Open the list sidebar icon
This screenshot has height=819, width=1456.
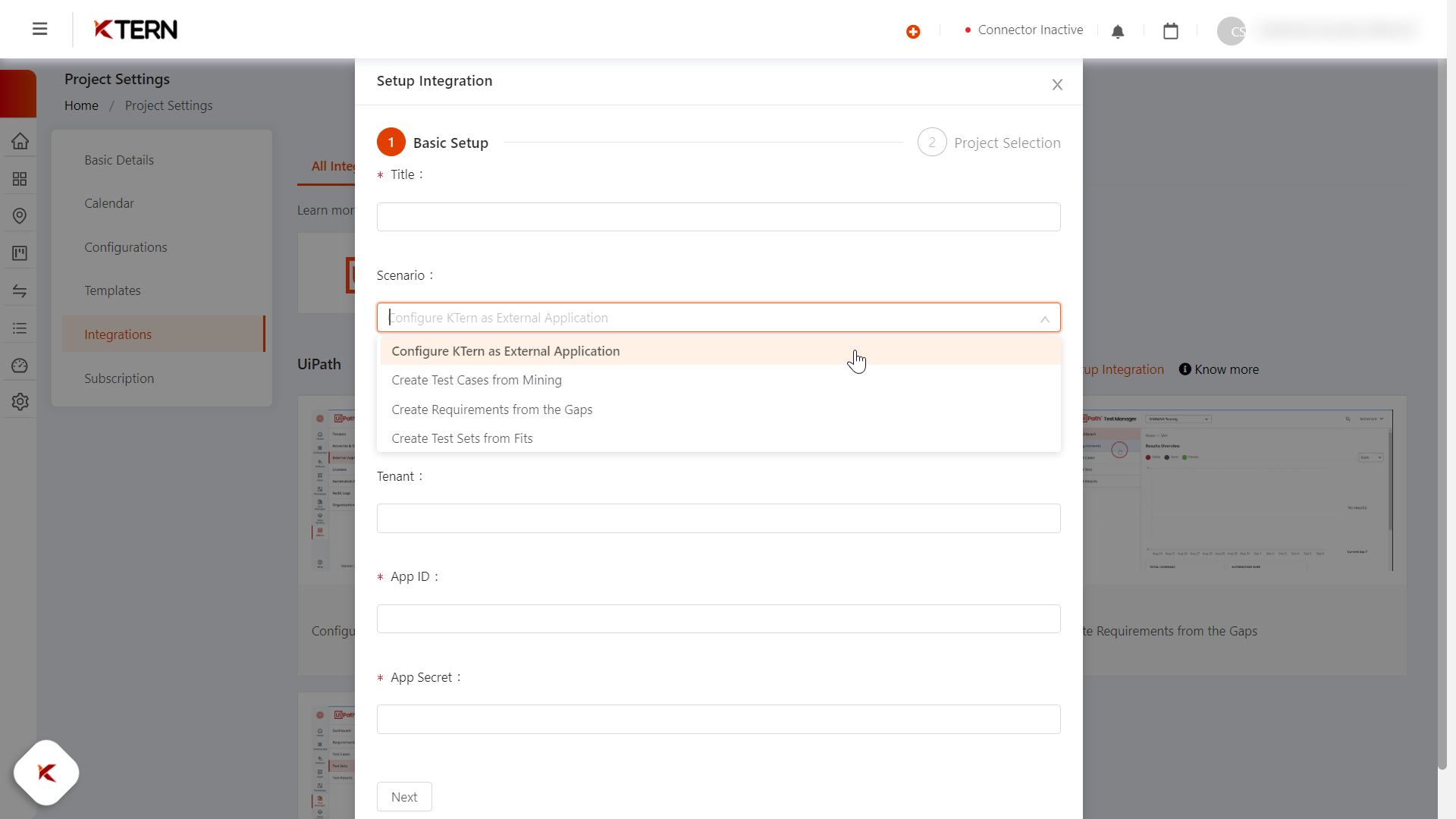tap(20, 328)
